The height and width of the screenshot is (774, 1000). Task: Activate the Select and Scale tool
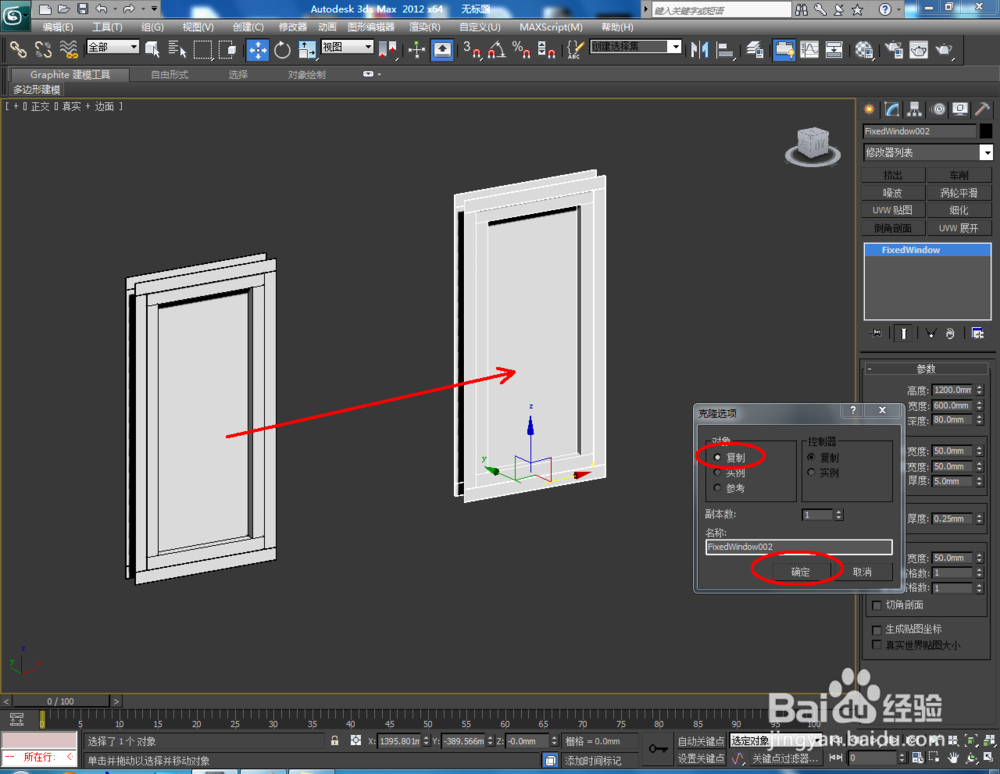[x=307, y=49]
